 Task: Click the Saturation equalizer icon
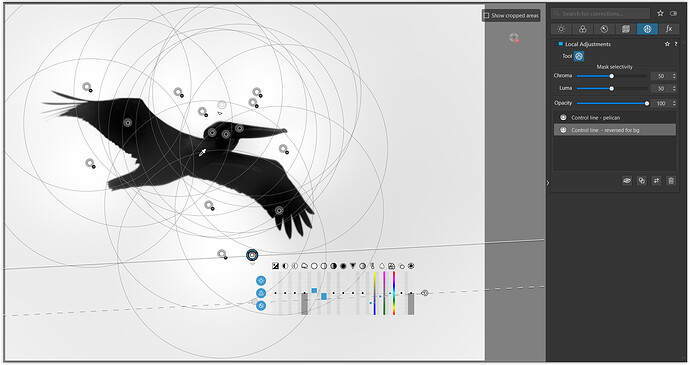(363, 266)
